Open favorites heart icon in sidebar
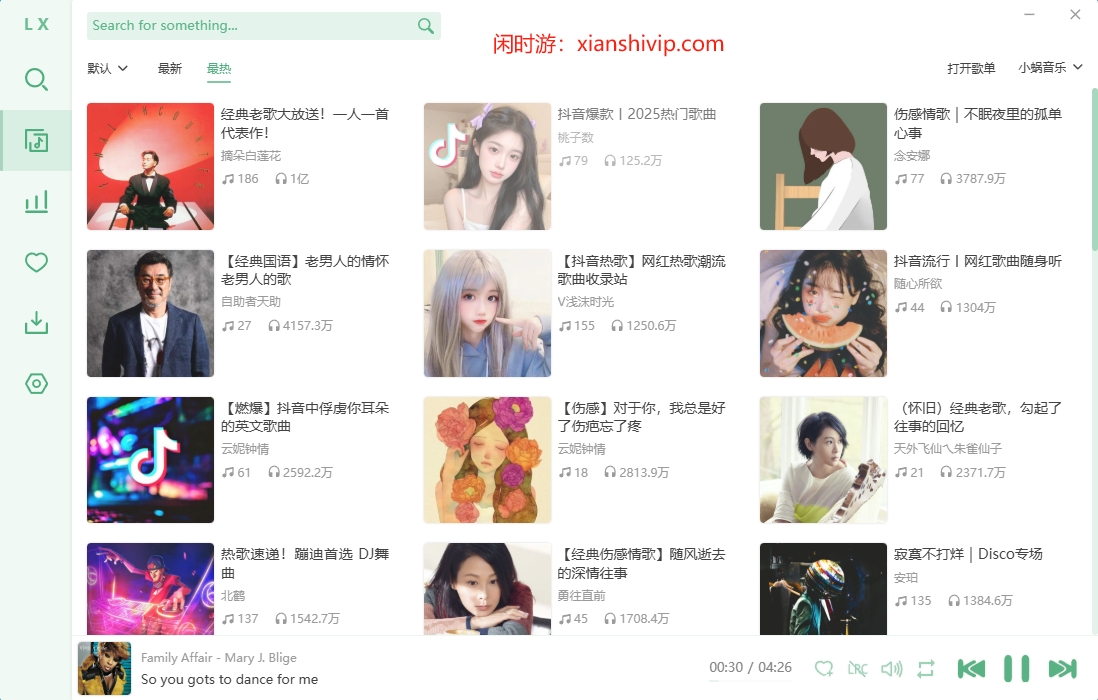The height and width of the screenshot is (700, 1098). (x=36, y=262)
